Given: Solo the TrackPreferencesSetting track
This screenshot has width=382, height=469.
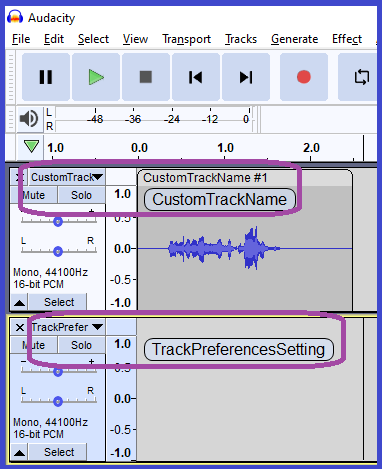Looking at the screenshot, I should coord(81,345).
